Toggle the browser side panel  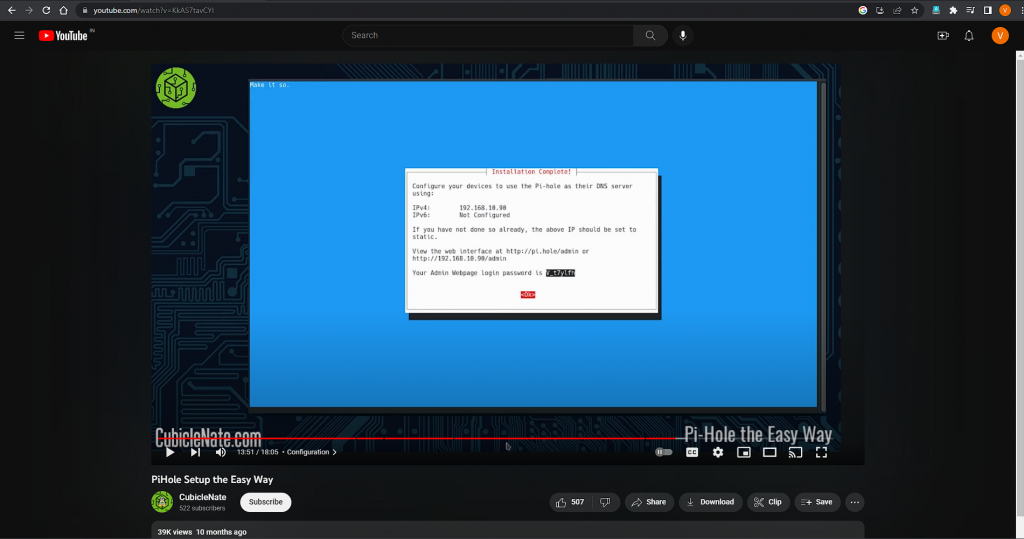point(987,10)
